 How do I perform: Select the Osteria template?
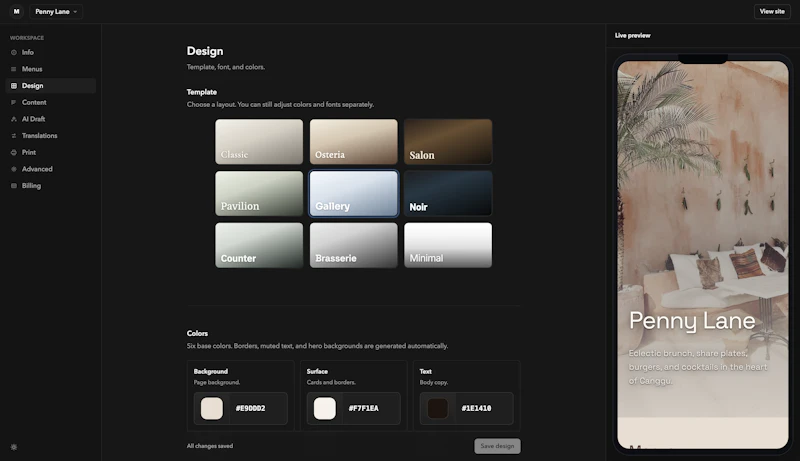point(354,142)
